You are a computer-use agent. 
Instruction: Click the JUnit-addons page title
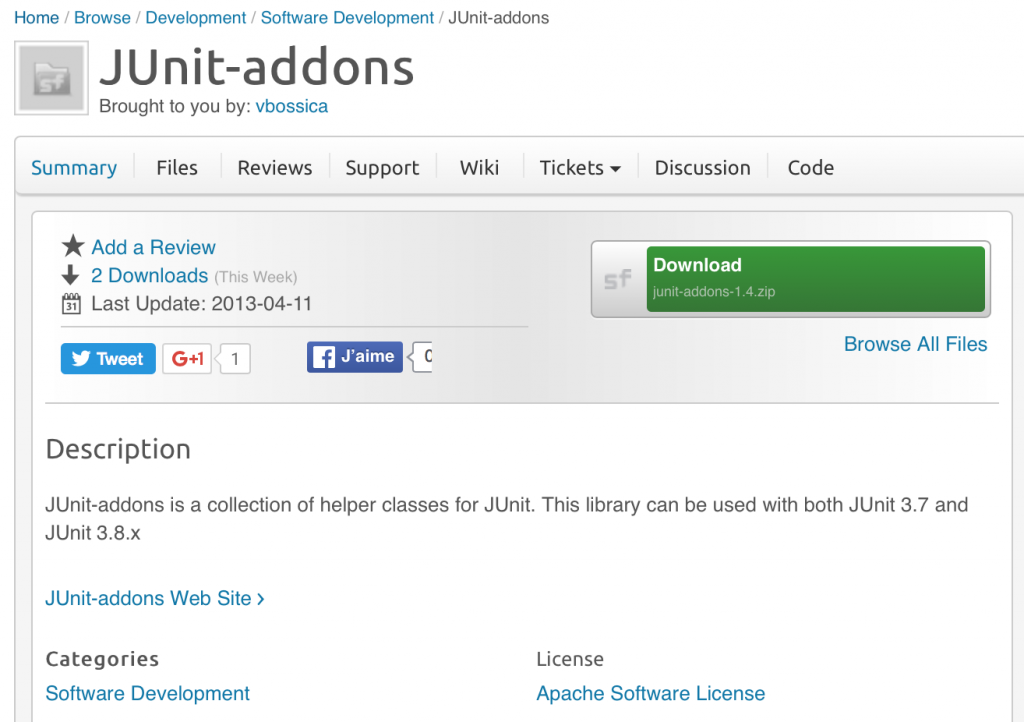[x=257, y=67]
